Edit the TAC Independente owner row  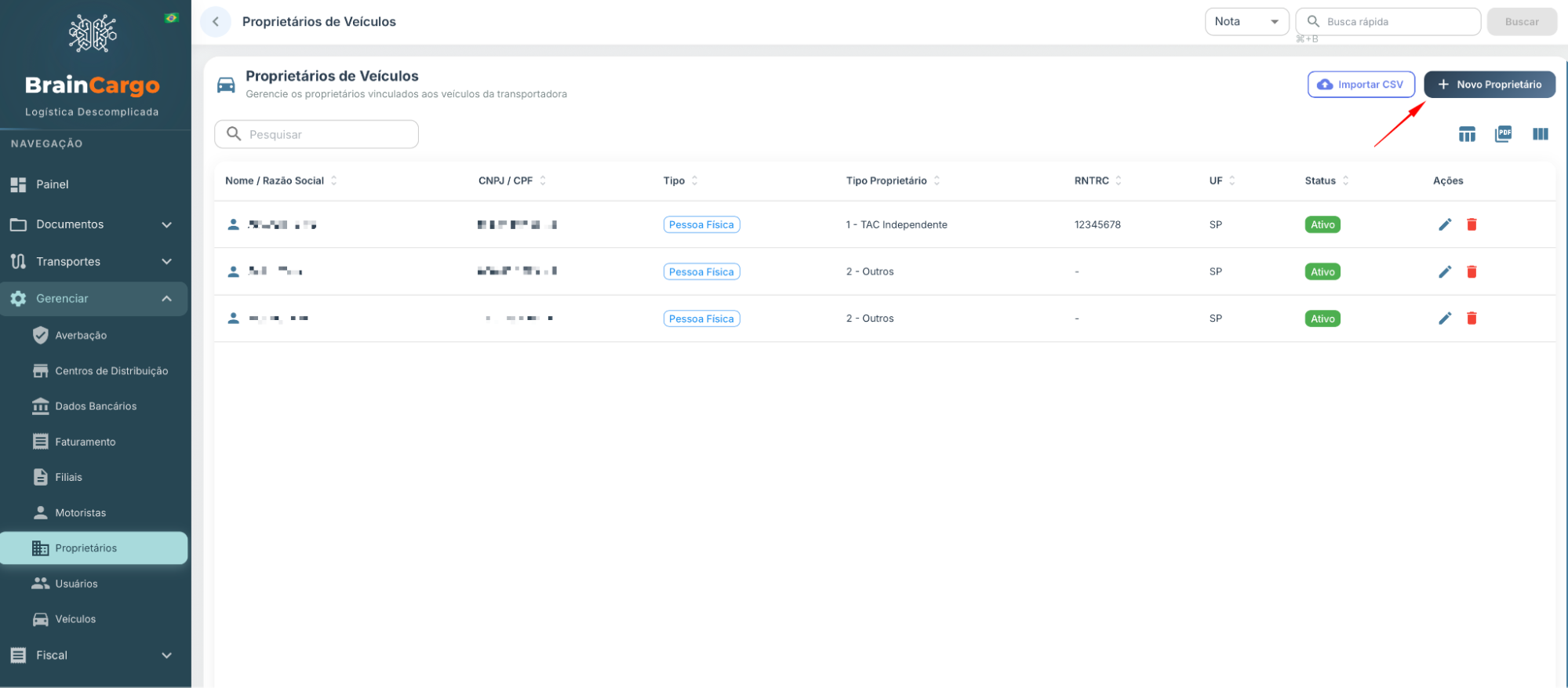(x=1445, y=224)
